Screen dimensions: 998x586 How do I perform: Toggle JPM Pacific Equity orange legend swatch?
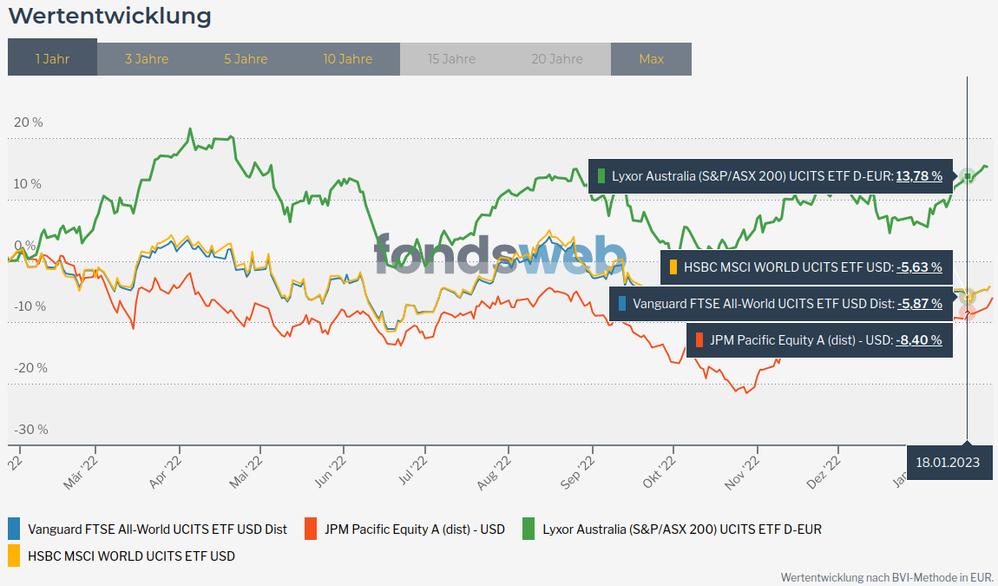tap(311, 528)
